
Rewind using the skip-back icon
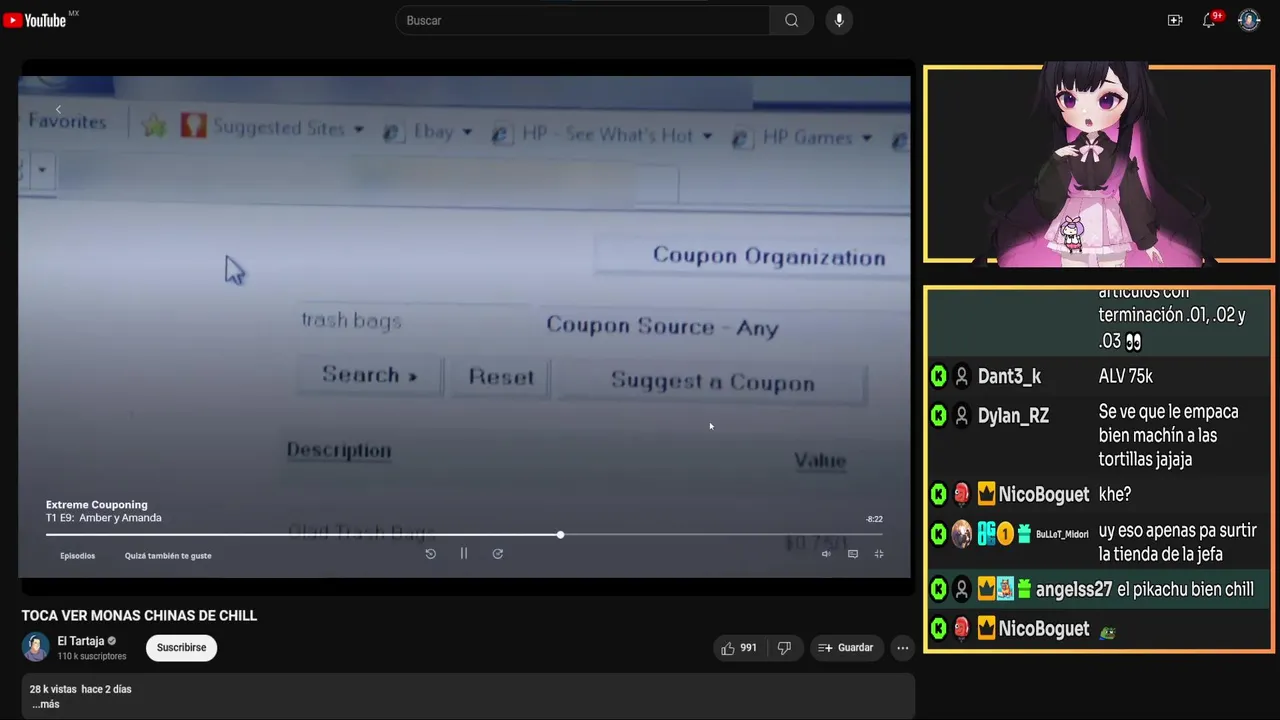pos(430,553)
